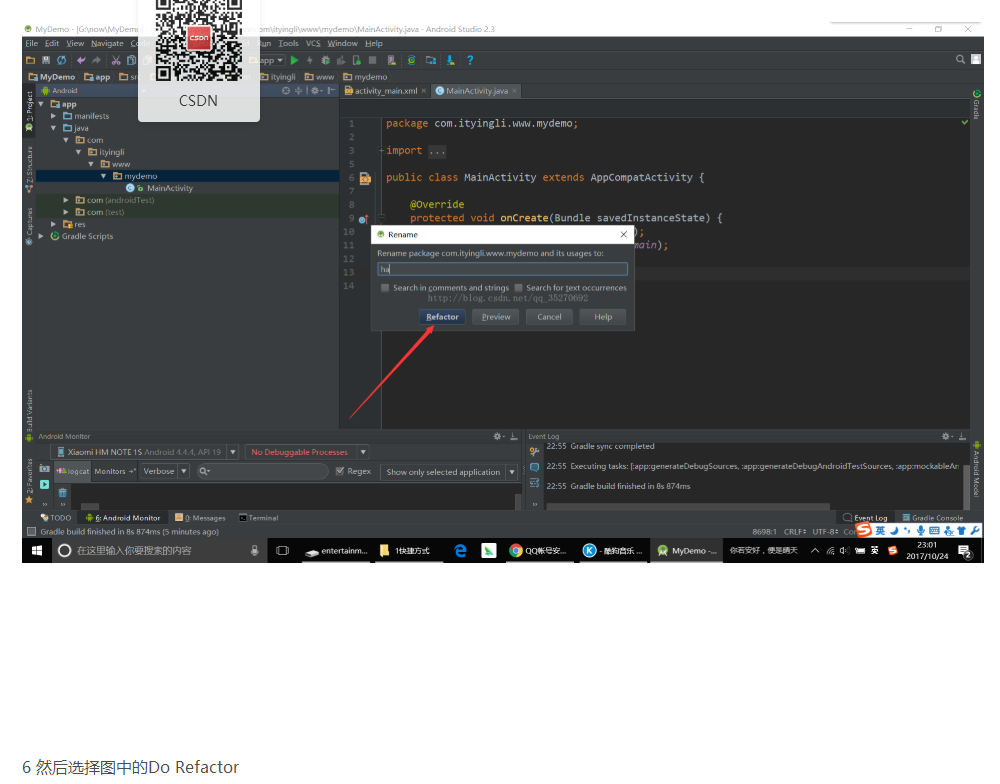Screen dimensions: 1000x784
Task: Click the Undo arrow icon
Action: click(81, 60)
